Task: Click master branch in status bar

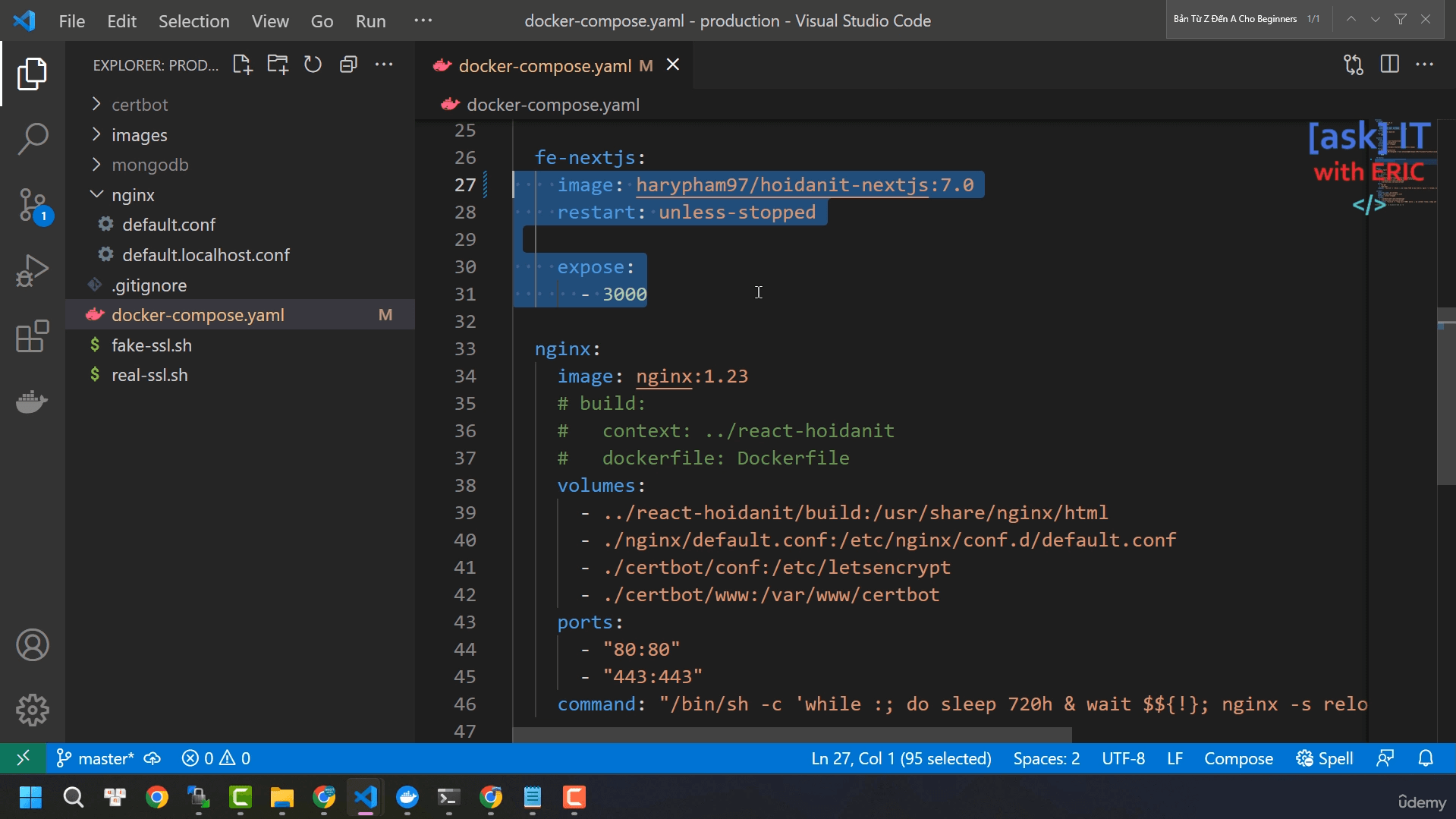Action: click(96, 758)
